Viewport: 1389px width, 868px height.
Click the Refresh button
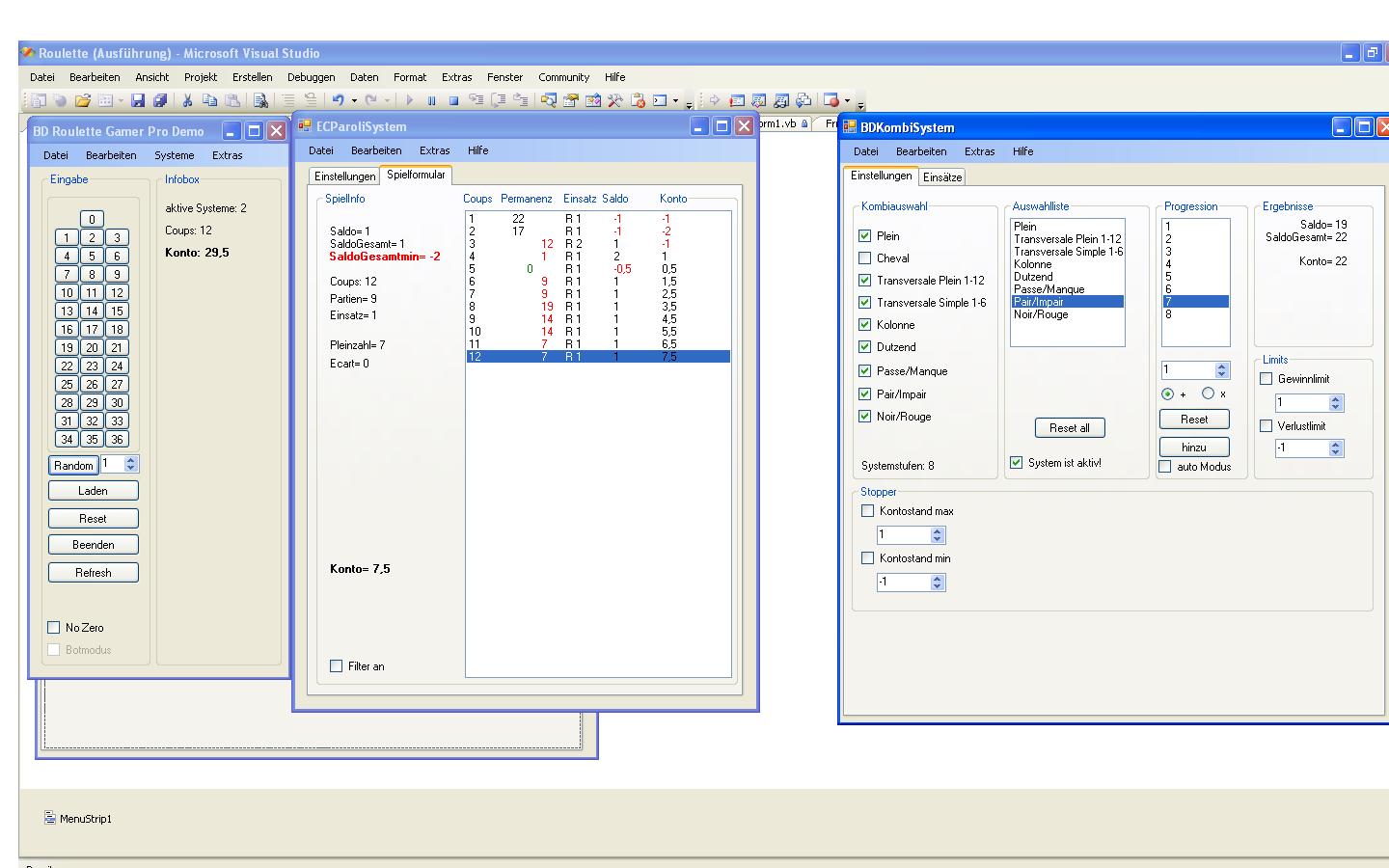(x=93, y=573)
